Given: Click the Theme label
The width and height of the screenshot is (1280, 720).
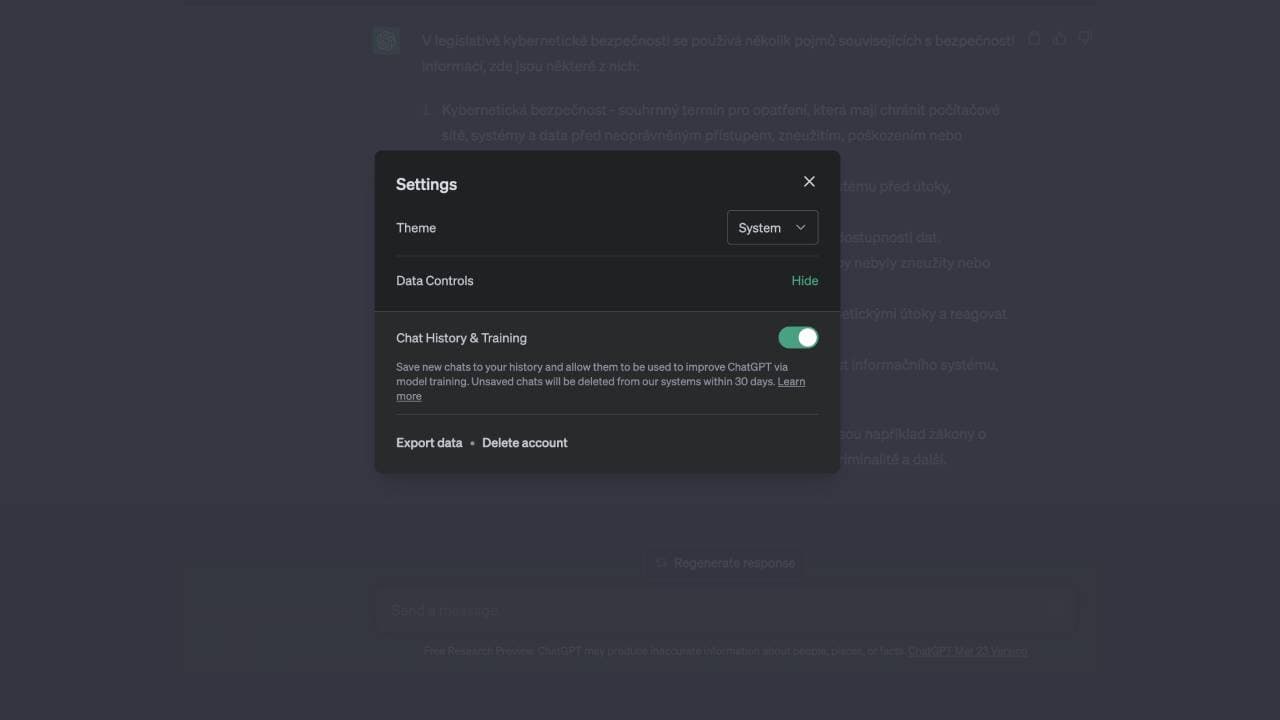Looking at the screenshot, I should click(416, 228).
